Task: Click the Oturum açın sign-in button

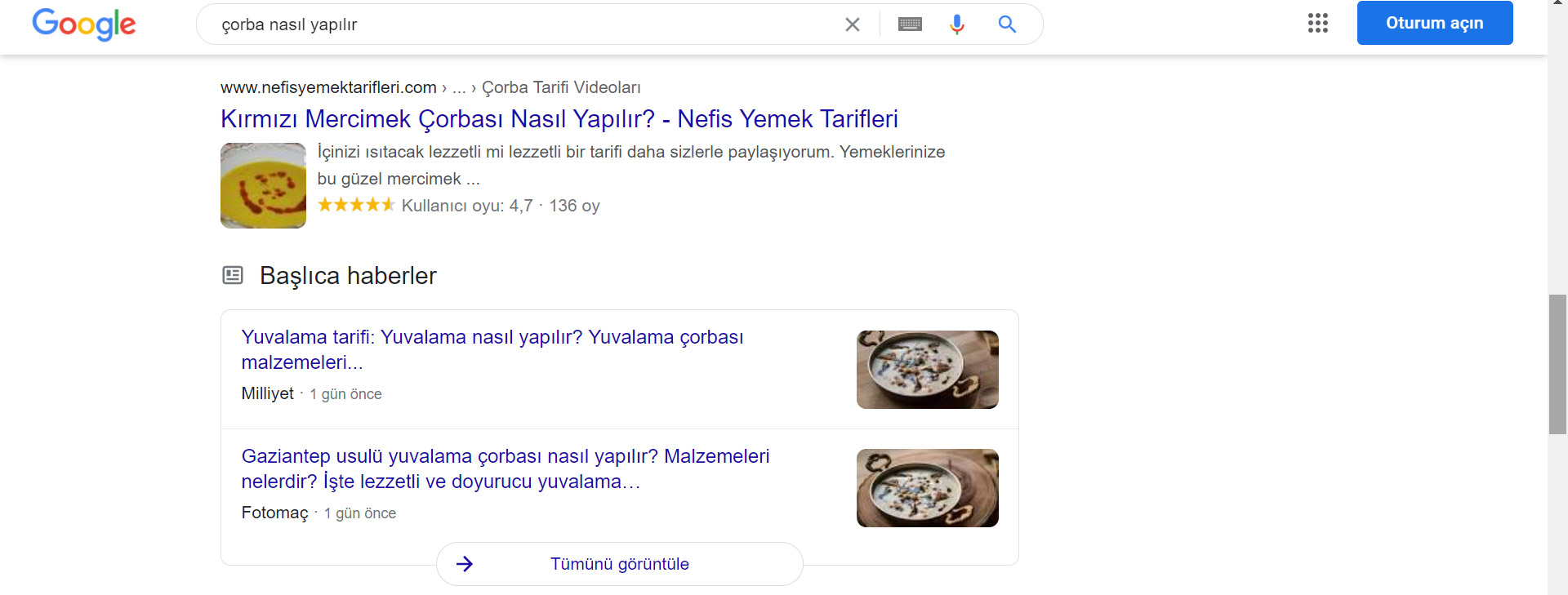Action: (x=1434, y=23)
